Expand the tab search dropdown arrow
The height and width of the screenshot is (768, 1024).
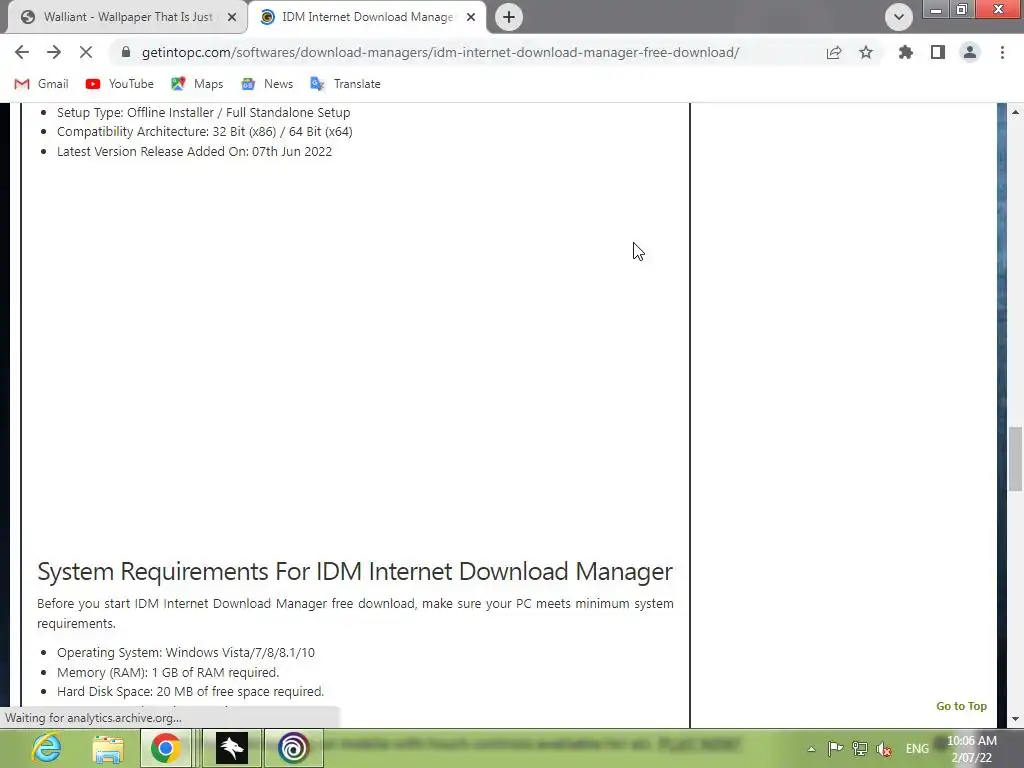(x=899, y=17)
